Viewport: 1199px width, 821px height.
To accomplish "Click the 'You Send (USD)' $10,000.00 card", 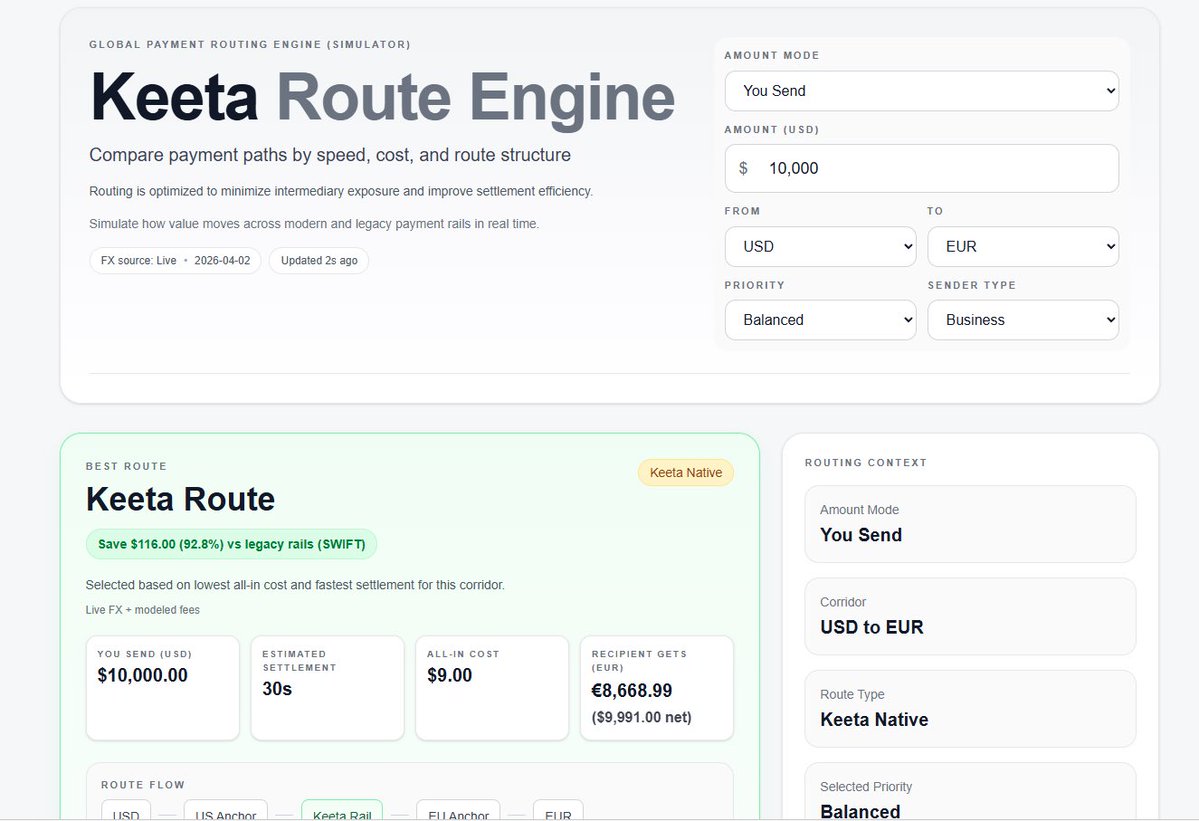I will coord(163,688).
